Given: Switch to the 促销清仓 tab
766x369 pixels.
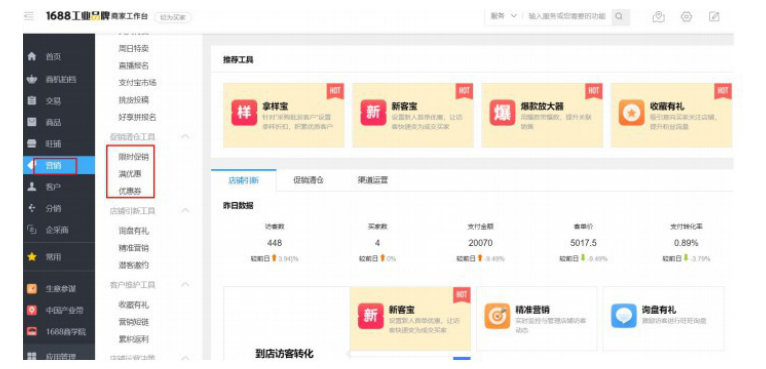Looking at the screenshot, I should point(308,180).
